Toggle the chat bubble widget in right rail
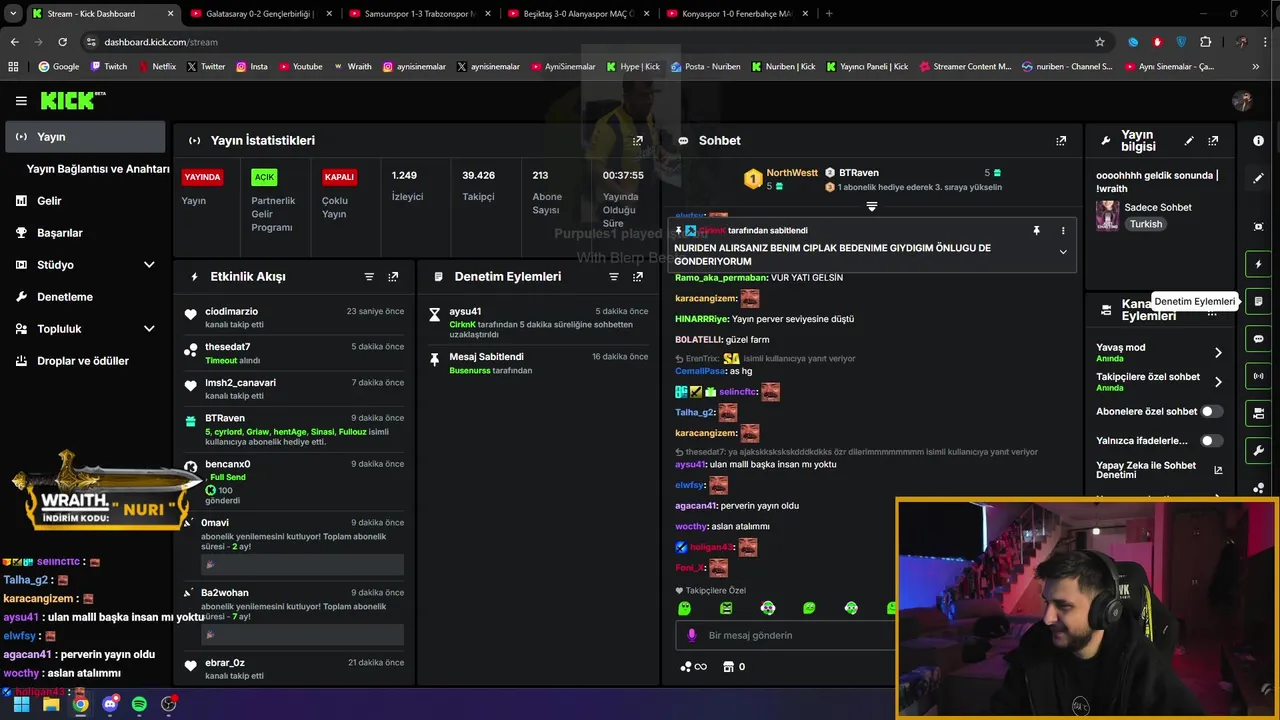The width and height of the screenshot is (1280, 720). (x=1258, y=339)
